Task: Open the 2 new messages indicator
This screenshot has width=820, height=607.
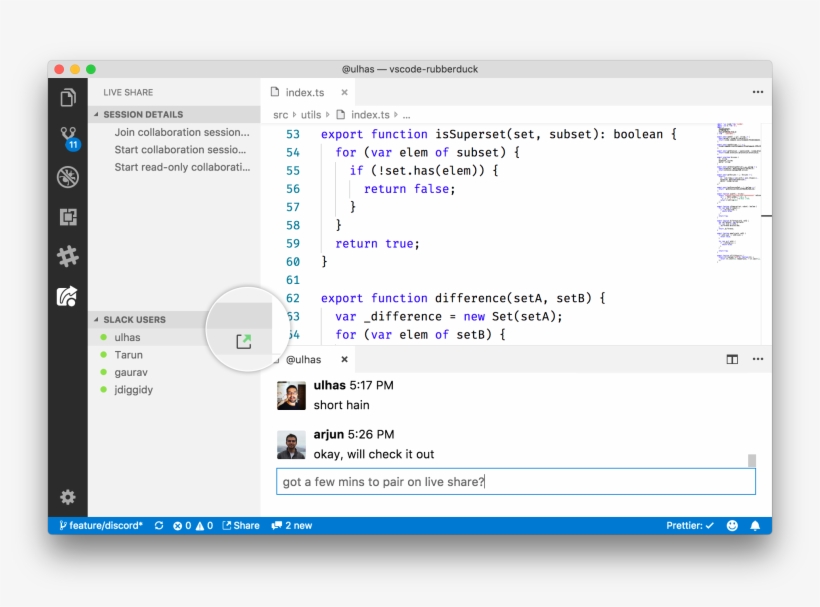Action: pos(291,525)
